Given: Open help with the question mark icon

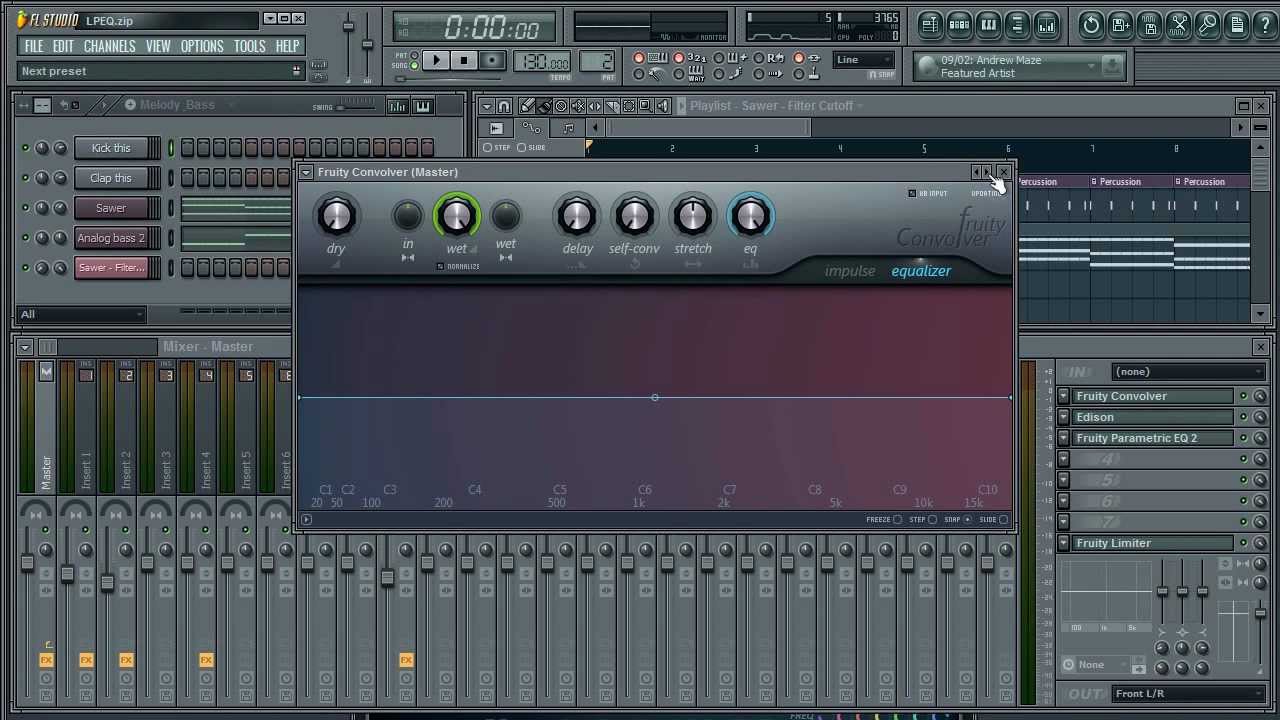Looking at the screenshot, I should point(1264,24).
